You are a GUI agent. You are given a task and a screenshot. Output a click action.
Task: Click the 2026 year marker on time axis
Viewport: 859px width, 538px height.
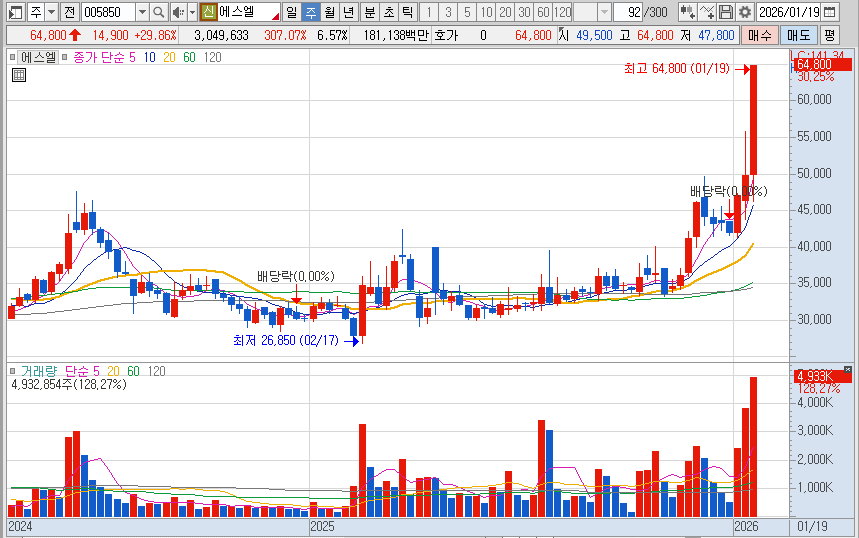pos(746,526)
